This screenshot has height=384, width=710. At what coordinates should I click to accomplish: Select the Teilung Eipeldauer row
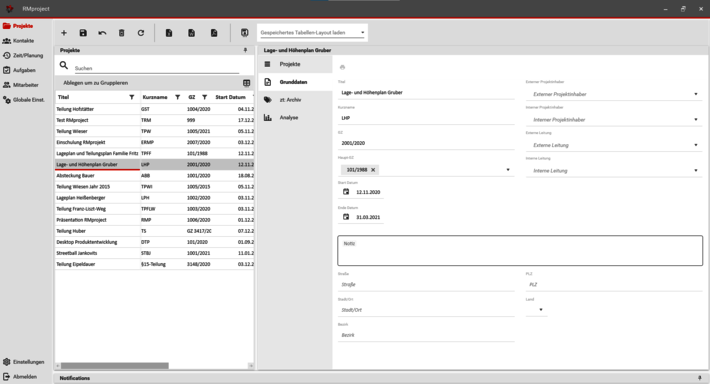pyautogui.click(x=154, y=264)
